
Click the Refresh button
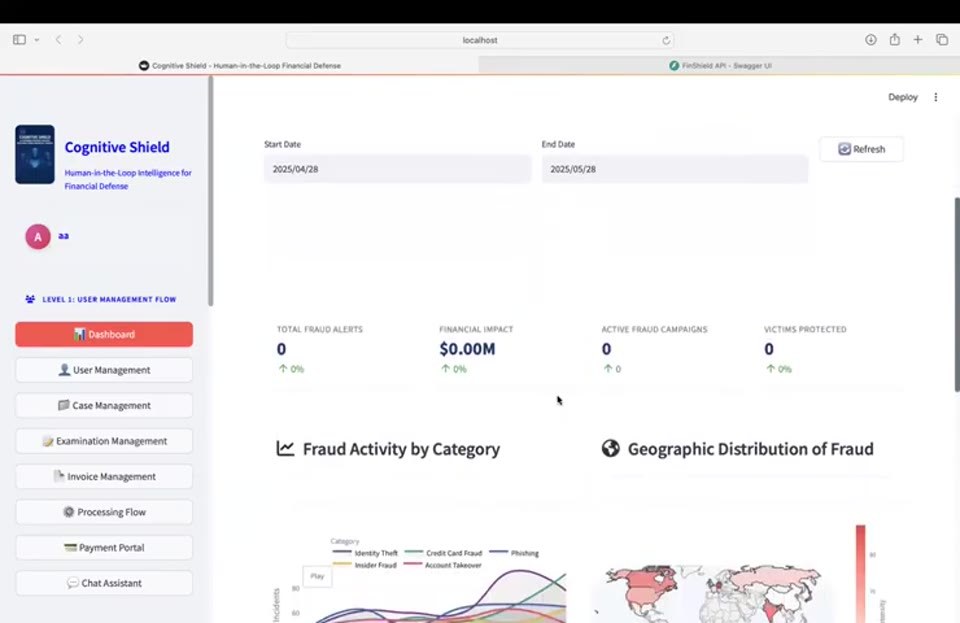tap(861, 149)
